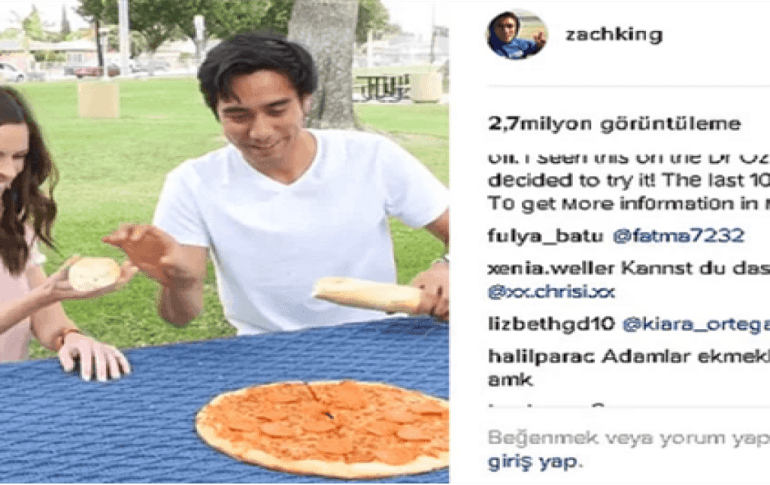The image size is (770, 485).
Task: Open the @kiara_ortega mention
Action: 696,325
